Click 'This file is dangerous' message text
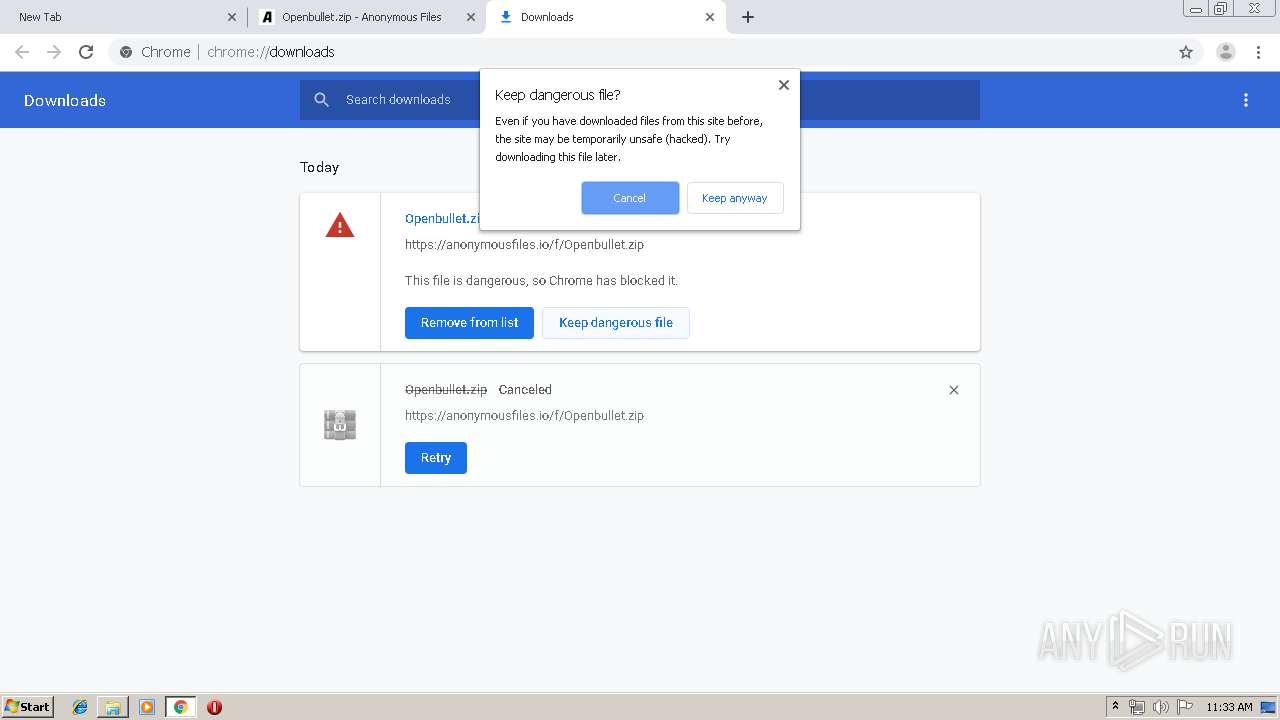 coord(541,281)
